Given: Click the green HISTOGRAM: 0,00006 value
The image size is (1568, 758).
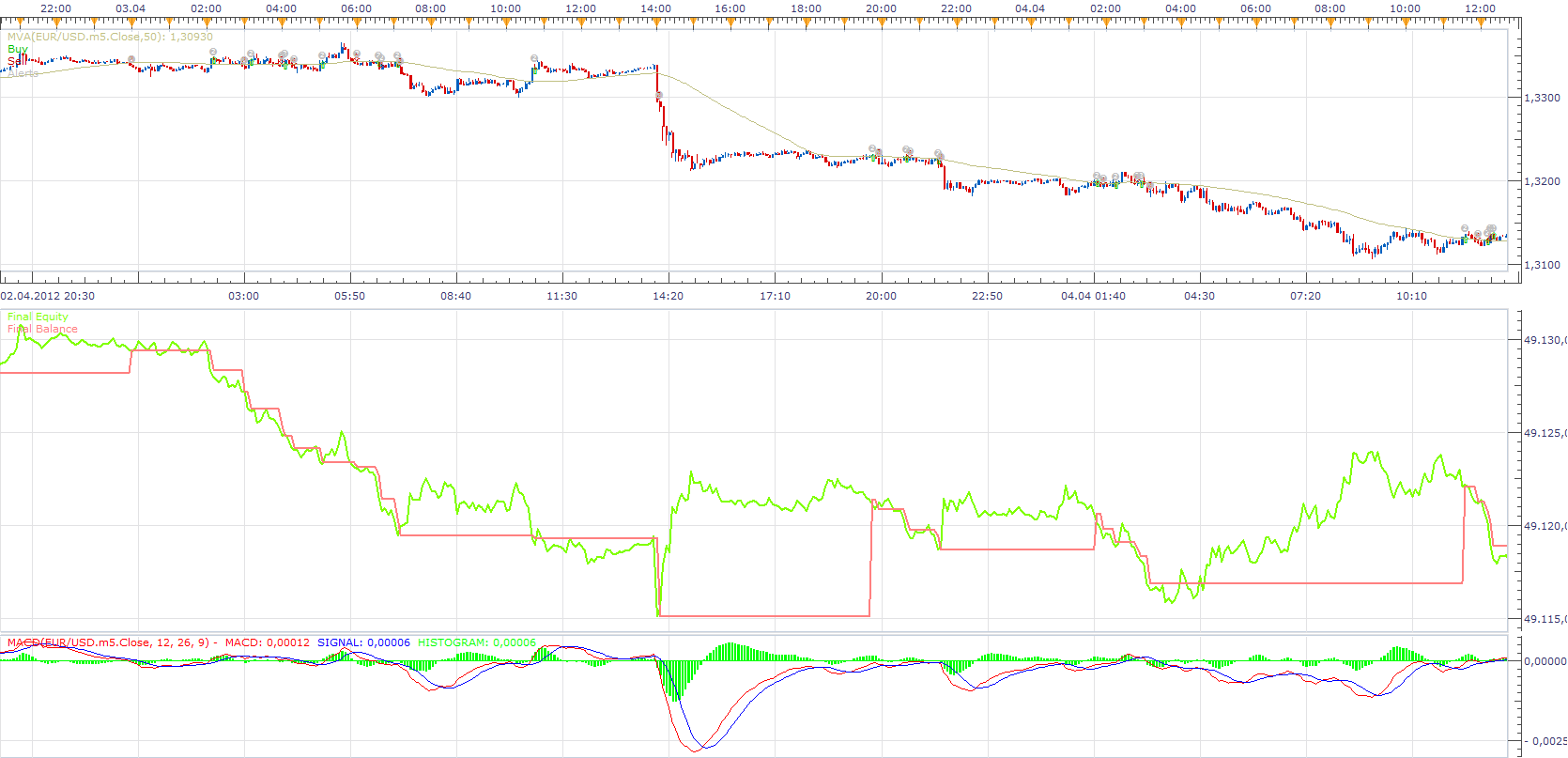Looking at the screenshot, I should click(x=477, y=642).
